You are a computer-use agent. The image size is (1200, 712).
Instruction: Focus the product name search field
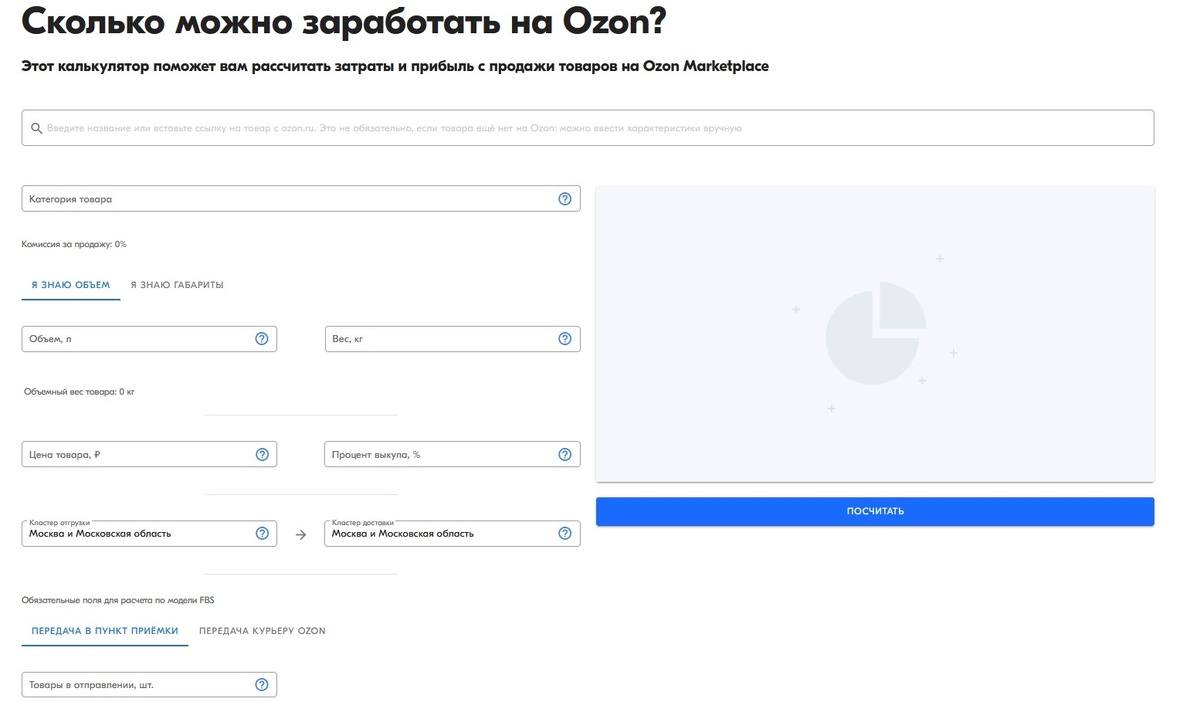coord(588,128)
